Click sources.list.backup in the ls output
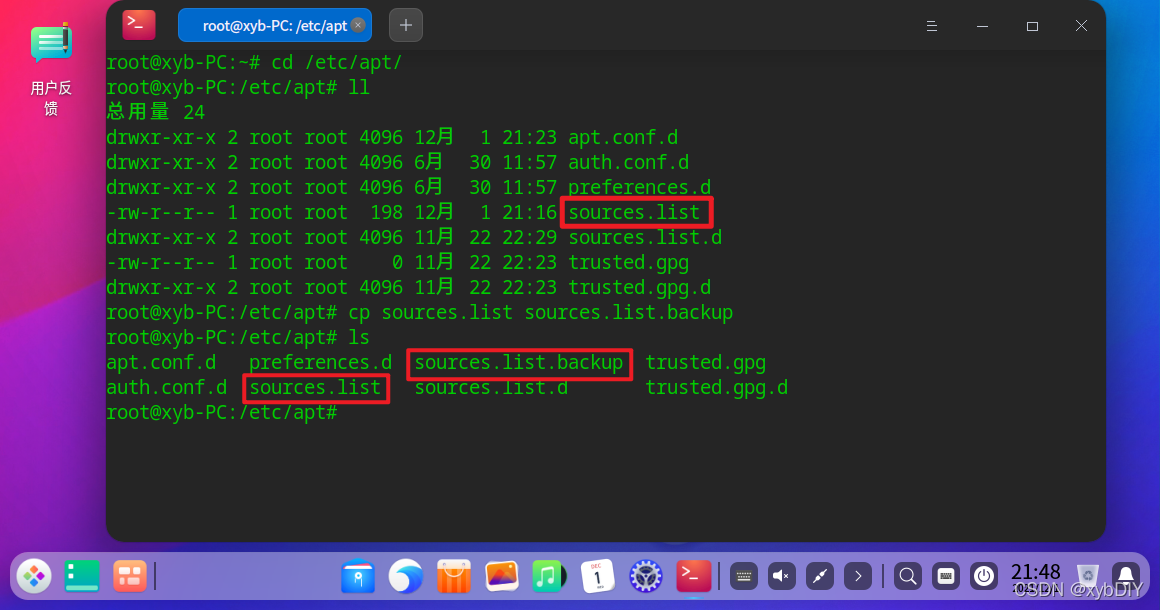The height and width of the screenshot is (610, 1160). coord(519,363)
